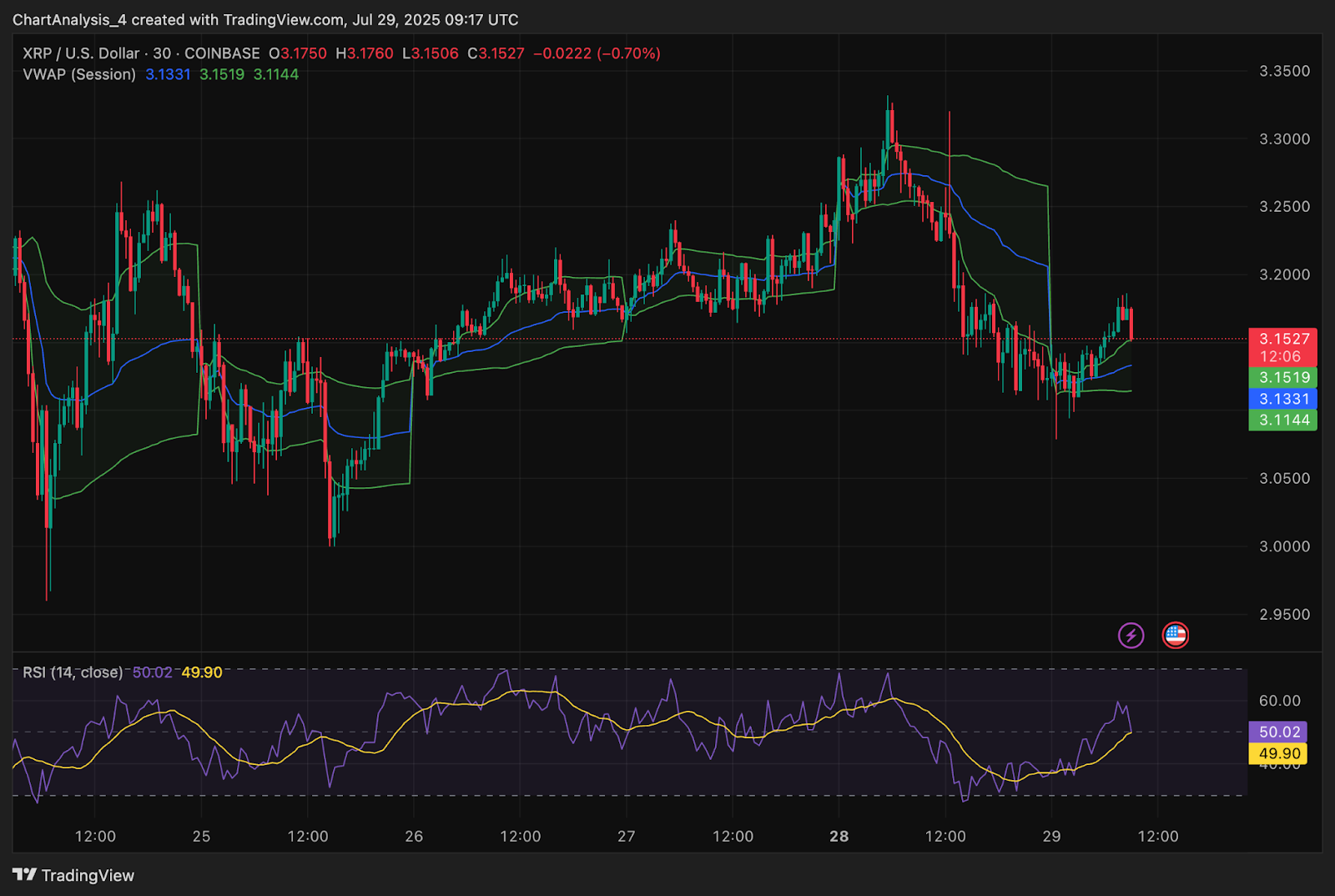Click the red current price label 3.1527
1335x896 pixels.
(x=1283, y=339)
